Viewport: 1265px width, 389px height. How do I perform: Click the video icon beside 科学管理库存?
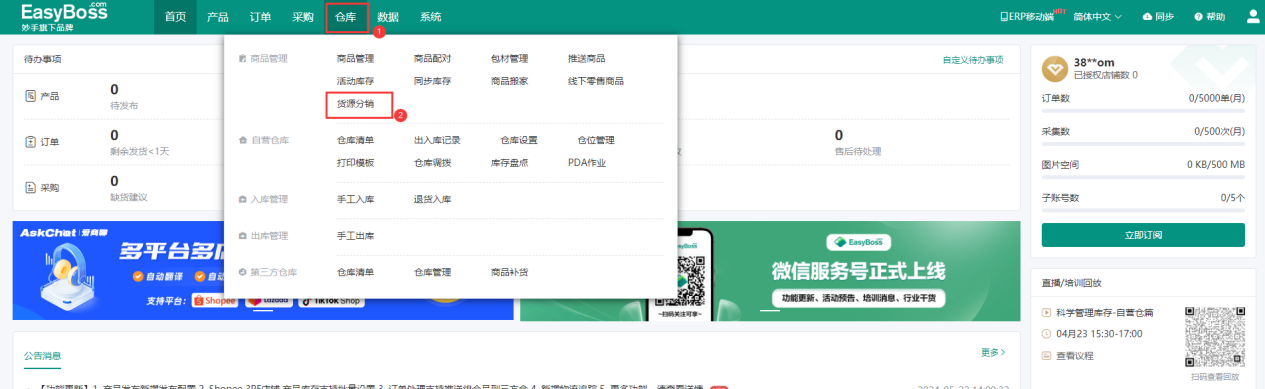coord(1047,313)
